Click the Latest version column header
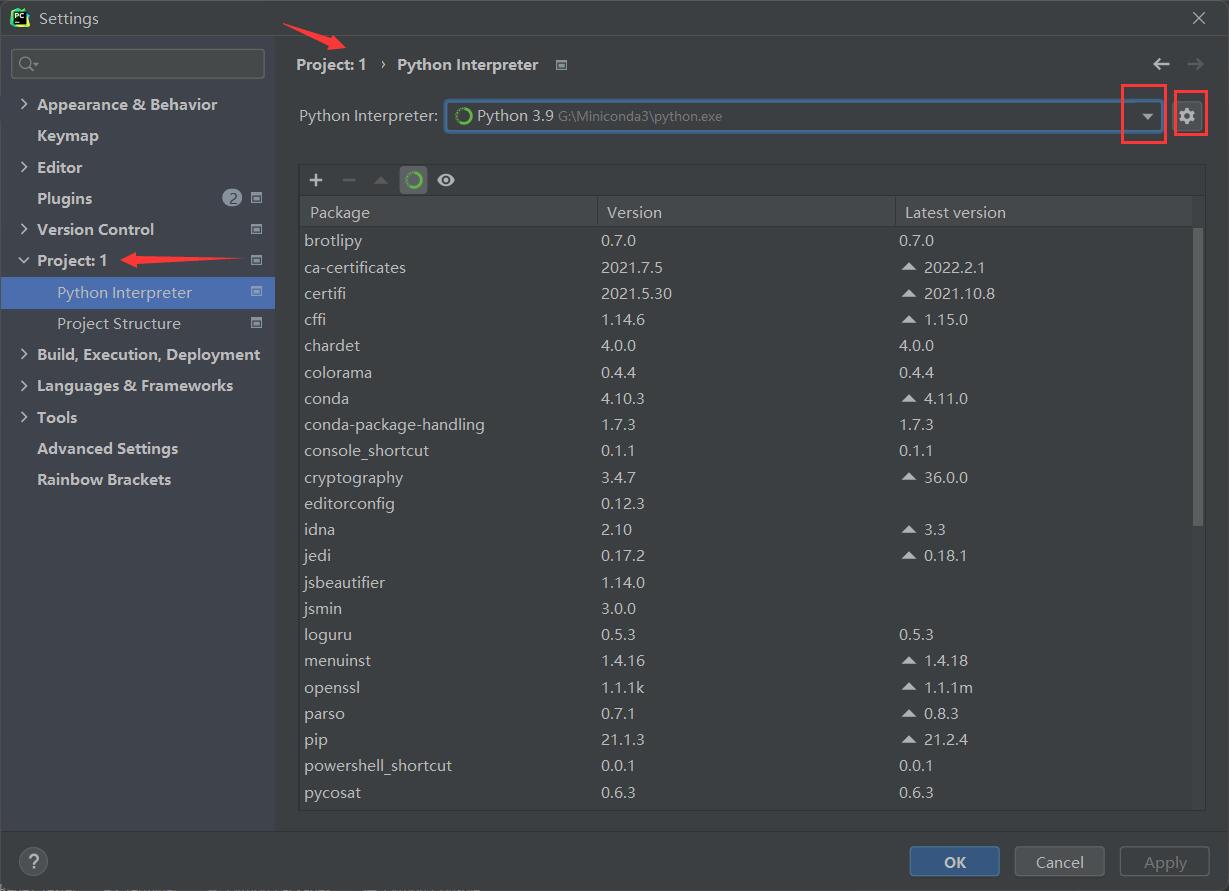The image size is (1229, 891). click(x=1043, y=212)
